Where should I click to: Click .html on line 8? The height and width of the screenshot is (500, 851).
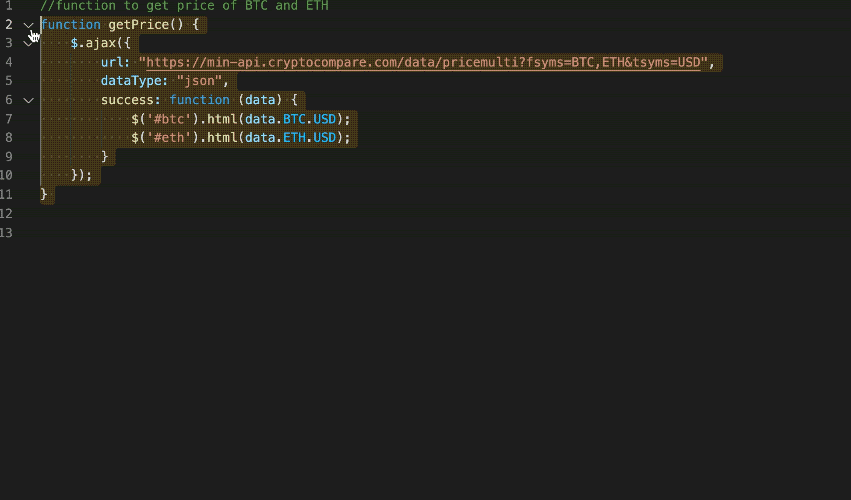(218, 137)
